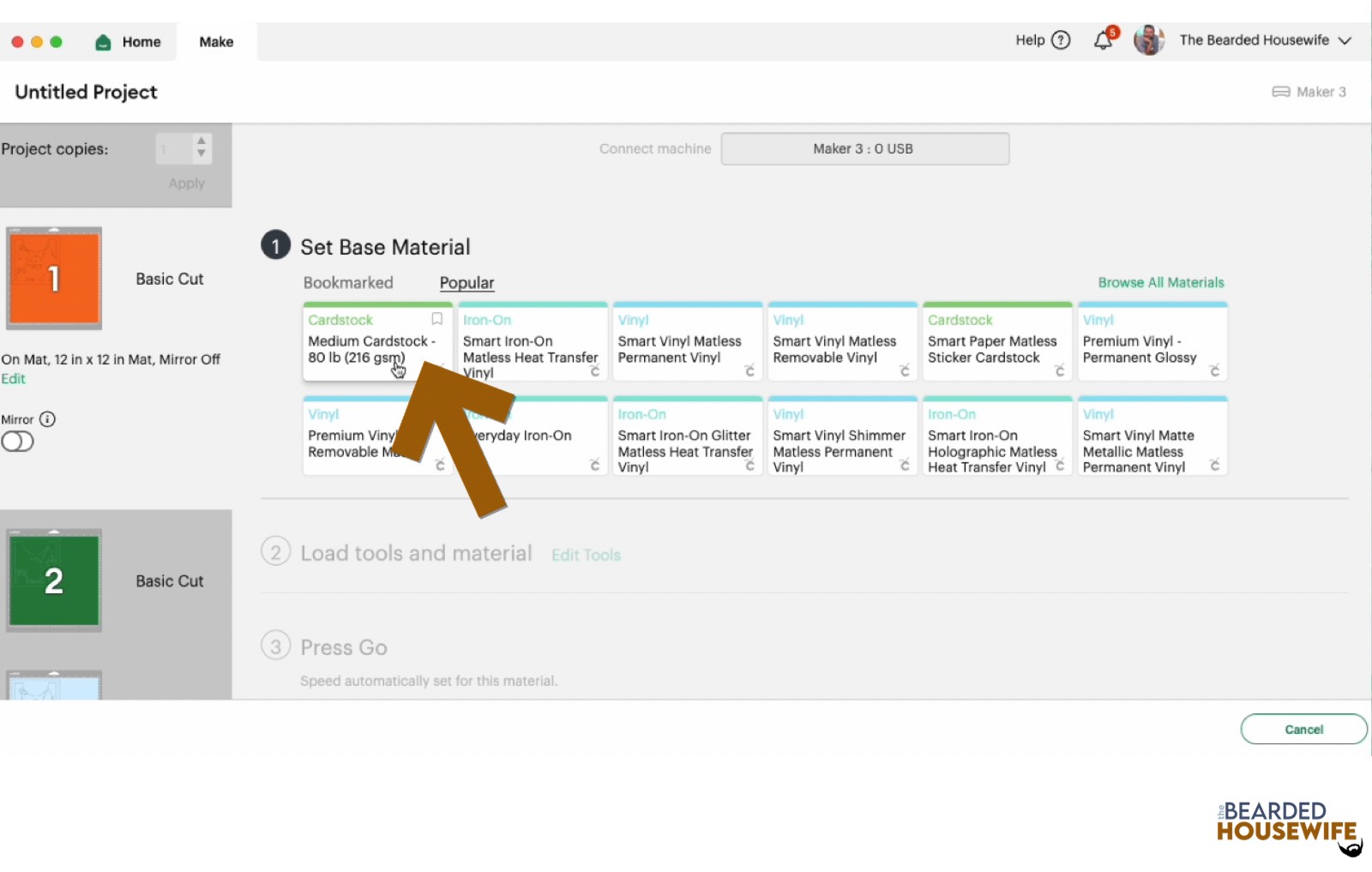Click Smart icon on Smart Vinyl Removable card
Image resolution: width=1372 pixels, height=872 pixels.
tap(905, 370)
